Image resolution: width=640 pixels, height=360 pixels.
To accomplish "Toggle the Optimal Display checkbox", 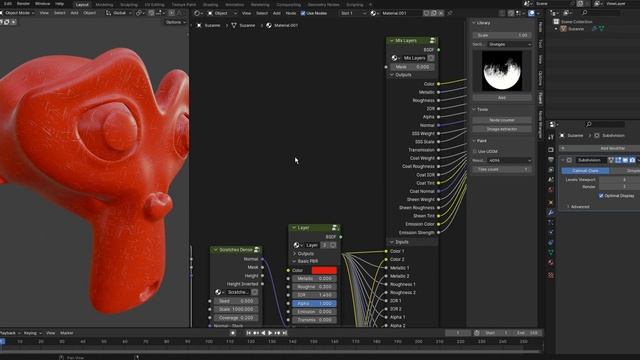I will [601, 196].
